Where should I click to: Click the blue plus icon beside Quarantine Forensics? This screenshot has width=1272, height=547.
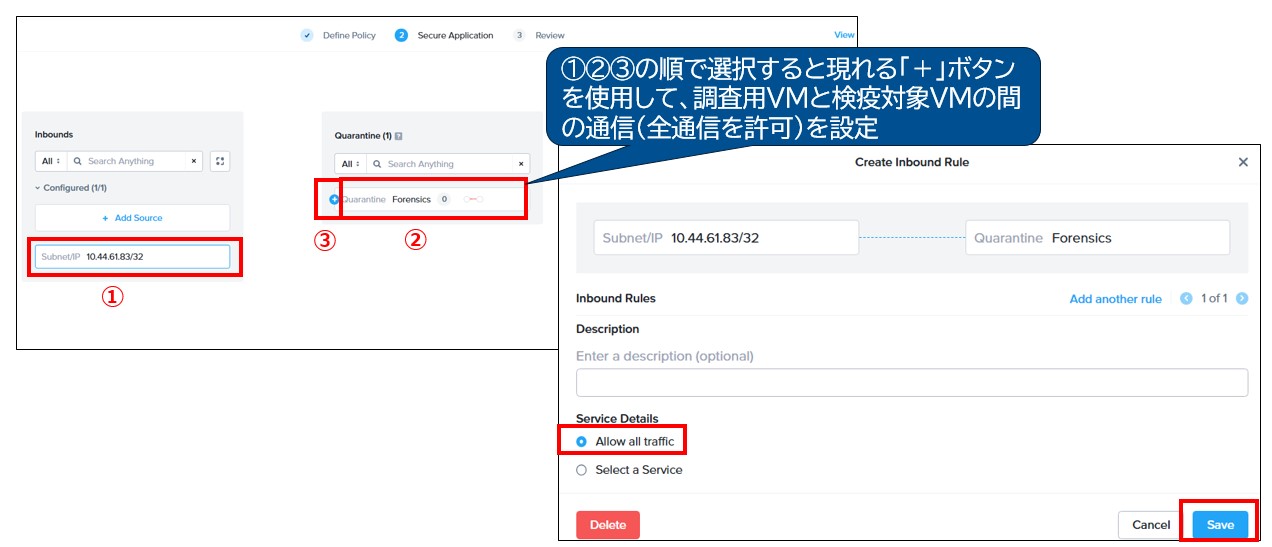[x=334, y=199]
